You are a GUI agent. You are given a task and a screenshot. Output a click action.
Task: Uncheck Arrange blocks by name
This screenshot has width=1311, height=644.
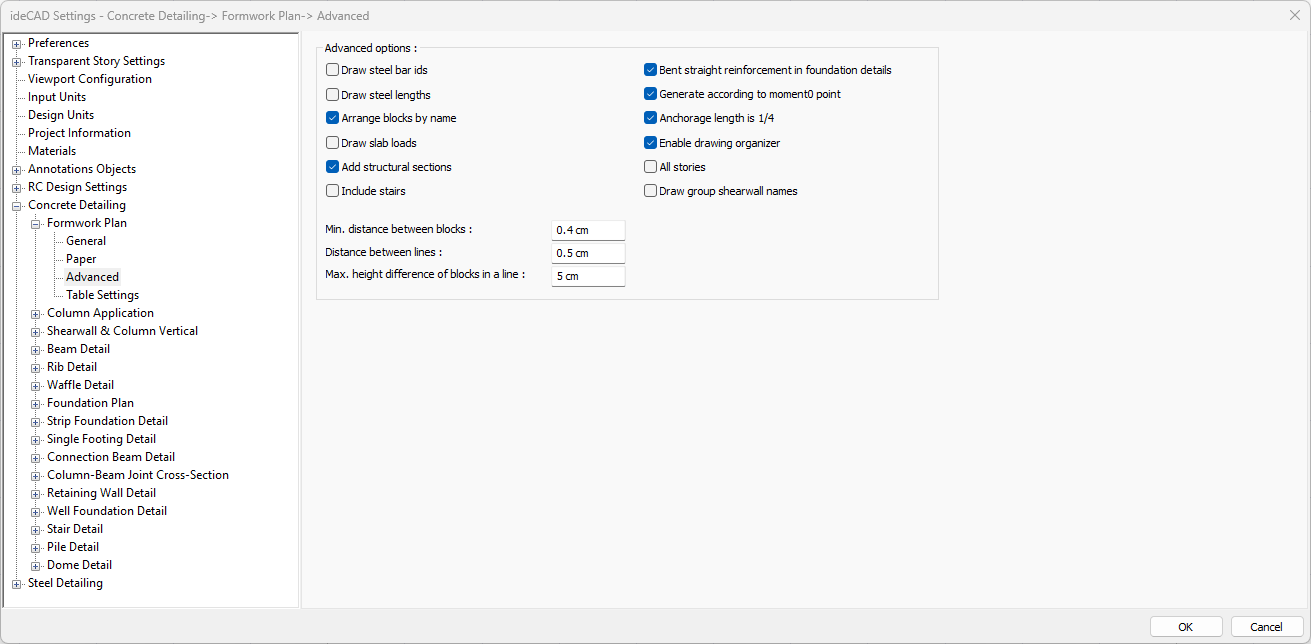(x=333, y=118)
